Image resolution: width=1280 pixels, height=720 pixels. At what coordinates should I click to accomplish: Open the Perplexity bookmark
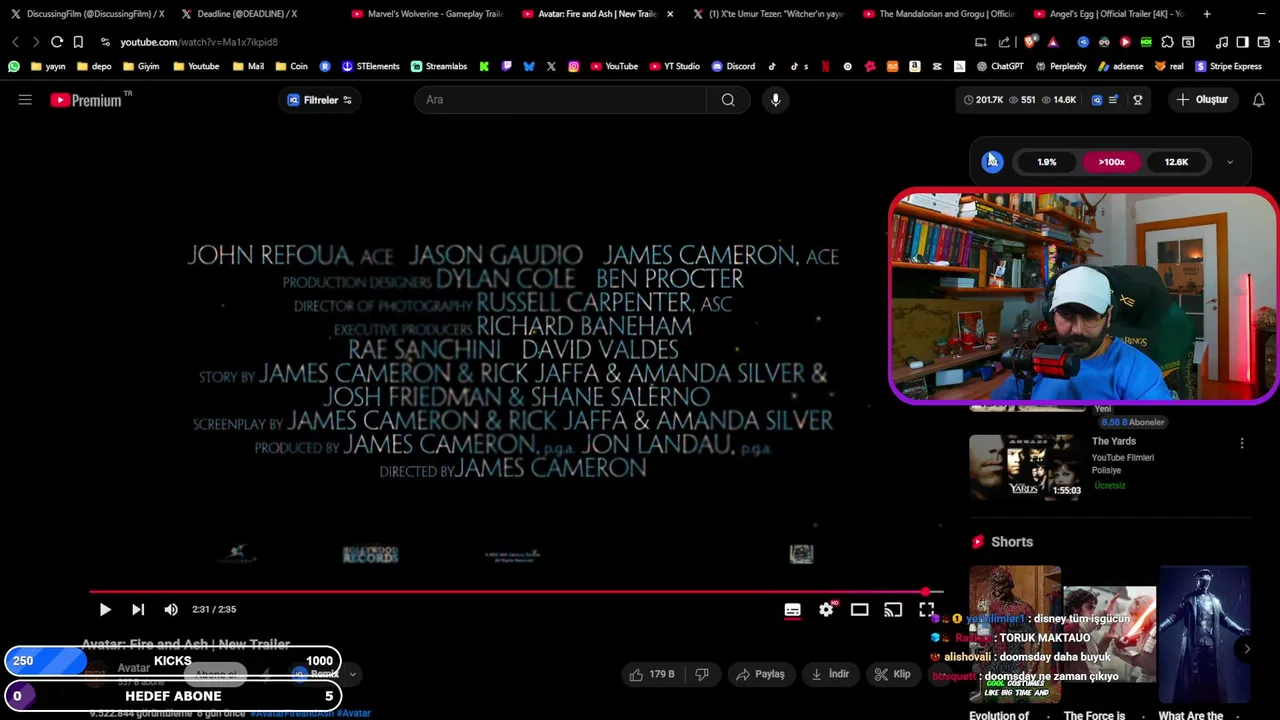pyautogui.click(x=1061, y=66)
